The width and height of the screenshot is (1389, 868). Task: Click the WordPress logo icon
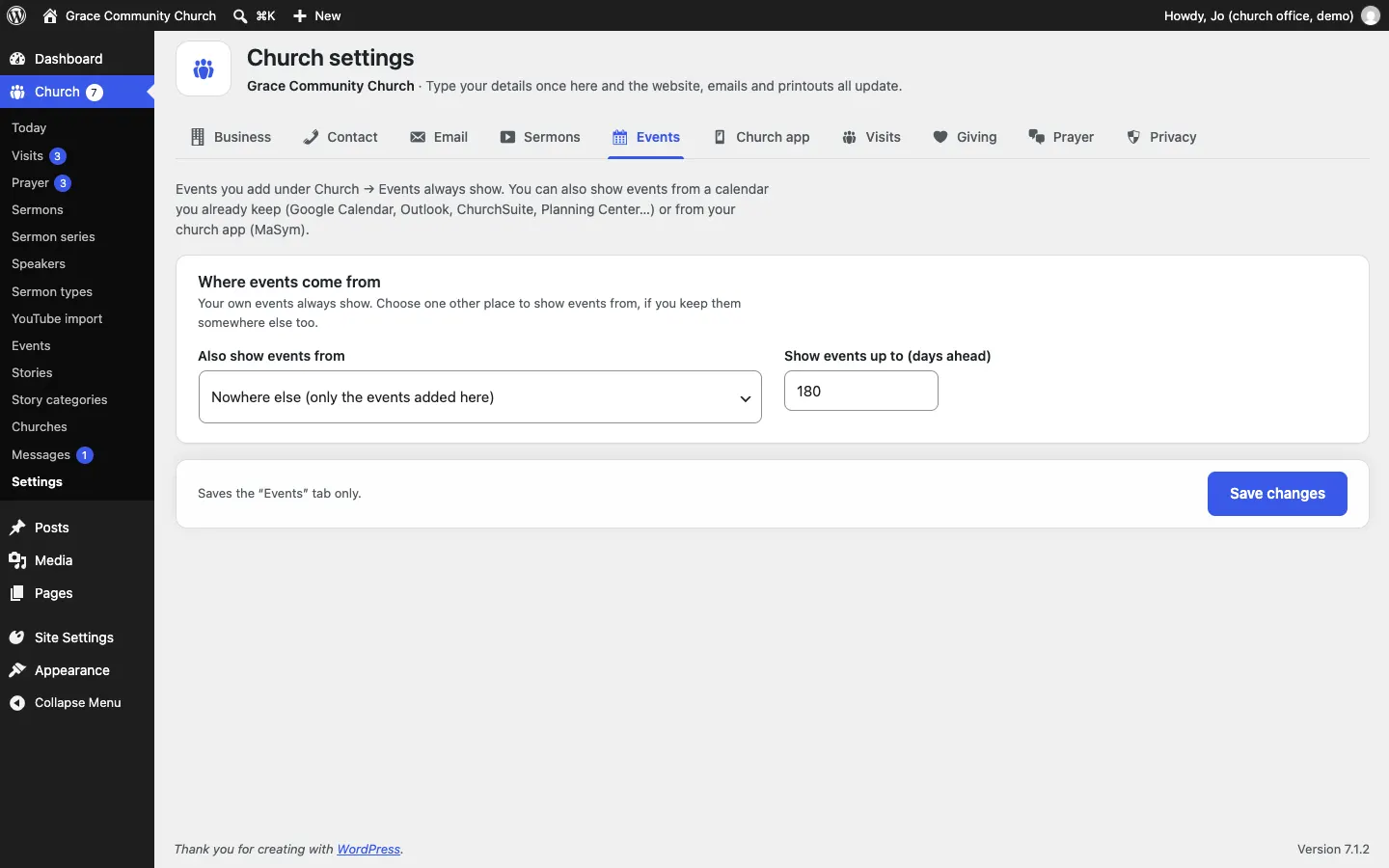16,15
